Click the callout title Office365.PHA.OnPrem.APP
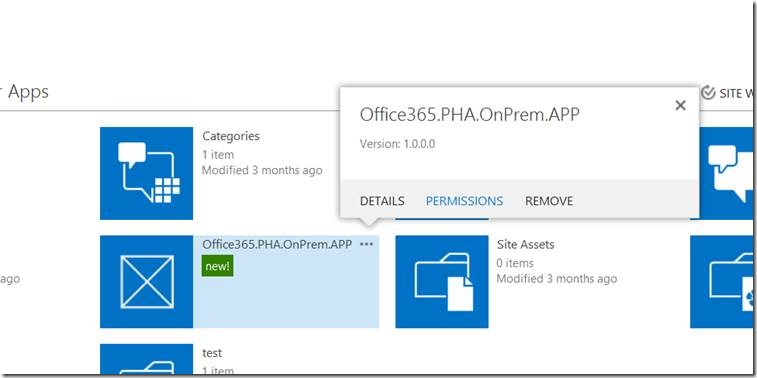This screenshot has height=378, width=757. pyautogui.click(x=469, y=114)
